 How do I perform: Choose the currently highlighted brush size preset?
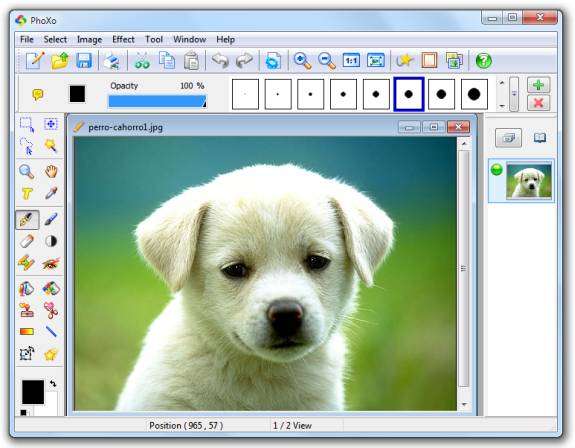(409, 94)
